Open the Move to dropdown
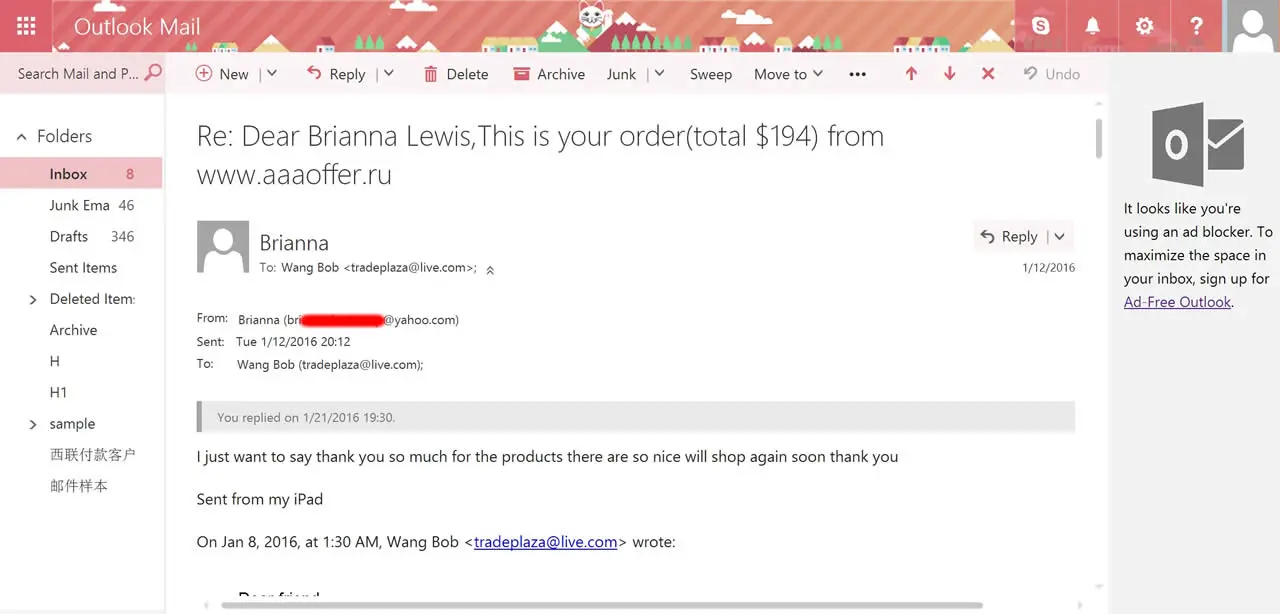Screen dimensions: 1280x614 (x=789, y=74)
